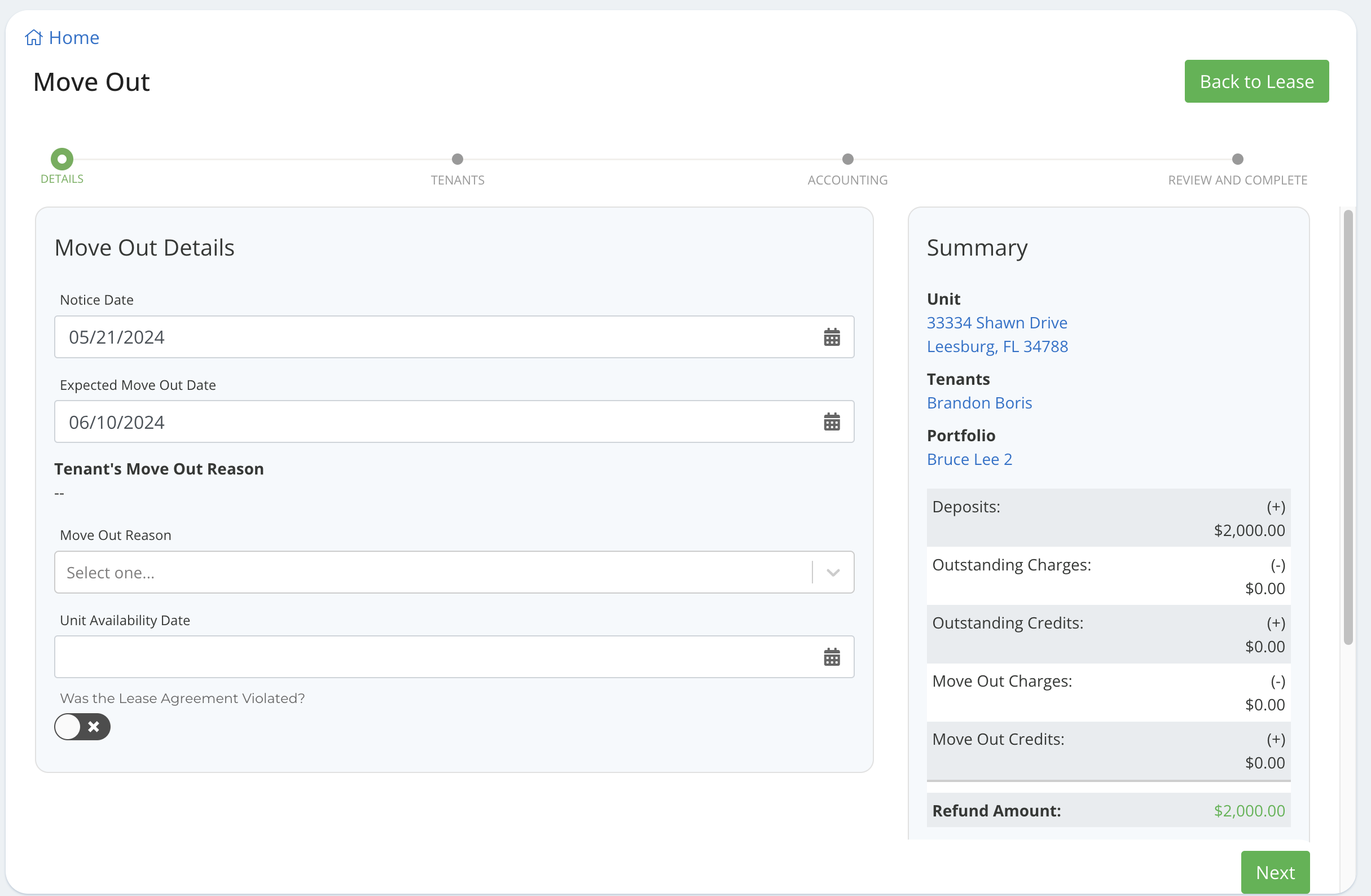This screenshot has height=896, width=1371.
Task: Click the Home house icon
Action: point(33,37)
